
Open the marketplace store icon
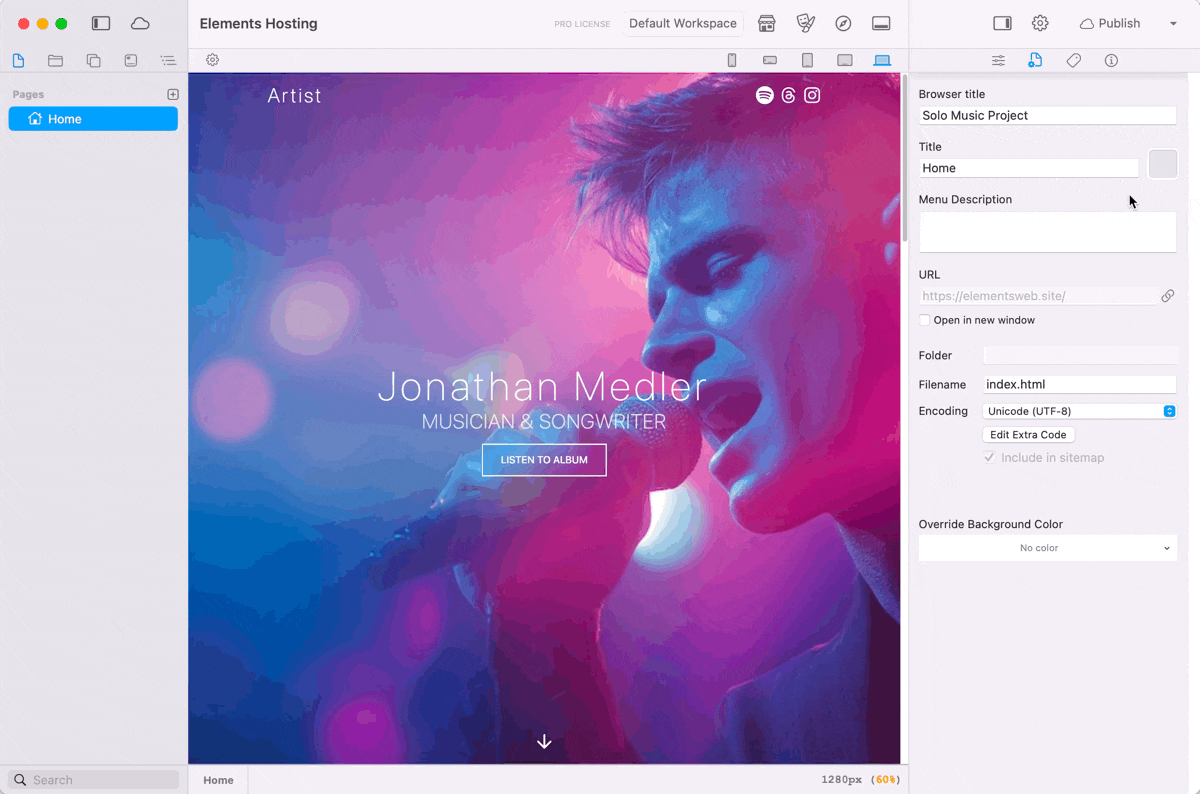[x=767, y=24]
